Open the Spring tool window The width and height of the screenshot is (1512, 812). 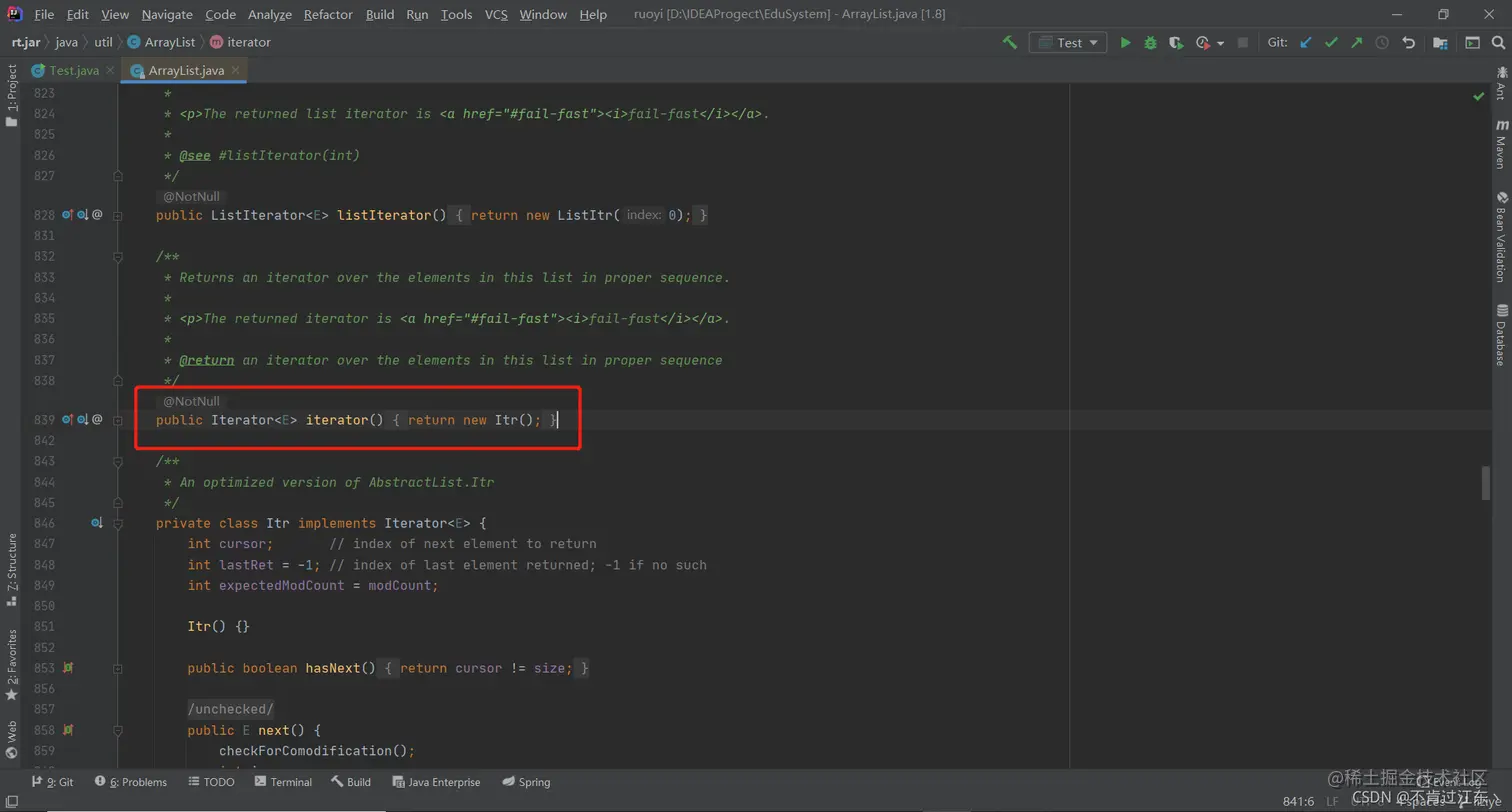pyautogui.click(x=526, y=782)
